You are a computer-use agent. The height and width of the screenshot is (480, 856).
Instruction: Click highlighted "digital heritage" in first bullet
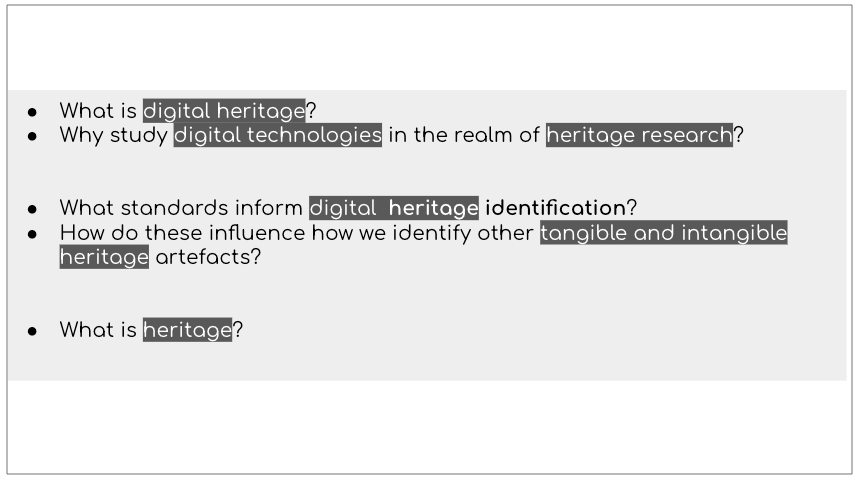point(224,111)
